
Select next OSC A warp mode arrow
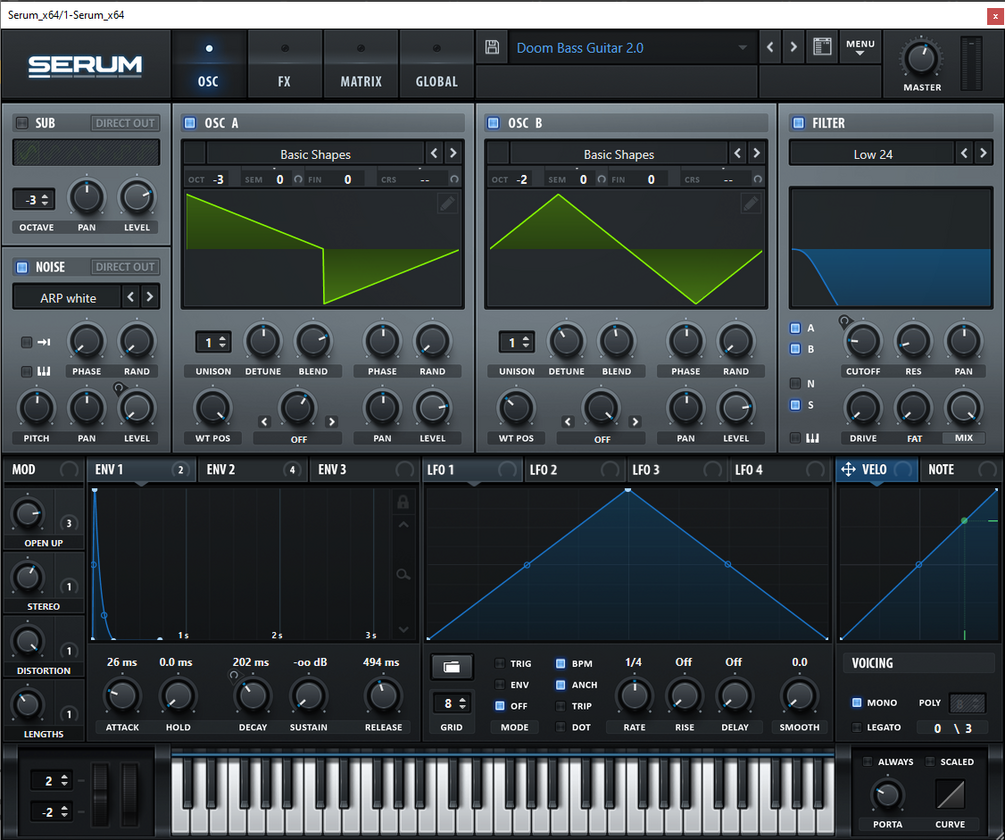tap(331, 422)
